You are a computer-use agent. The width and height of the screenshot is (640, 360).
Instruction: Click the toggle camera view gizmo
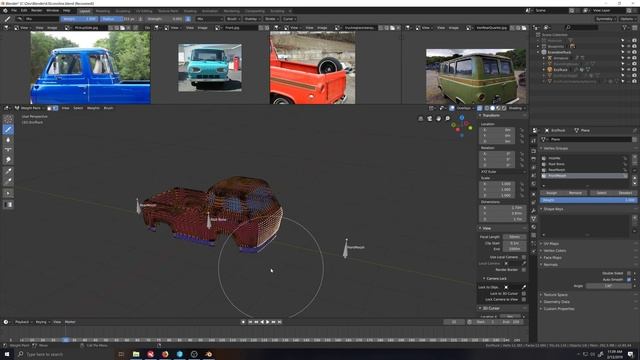429,118
